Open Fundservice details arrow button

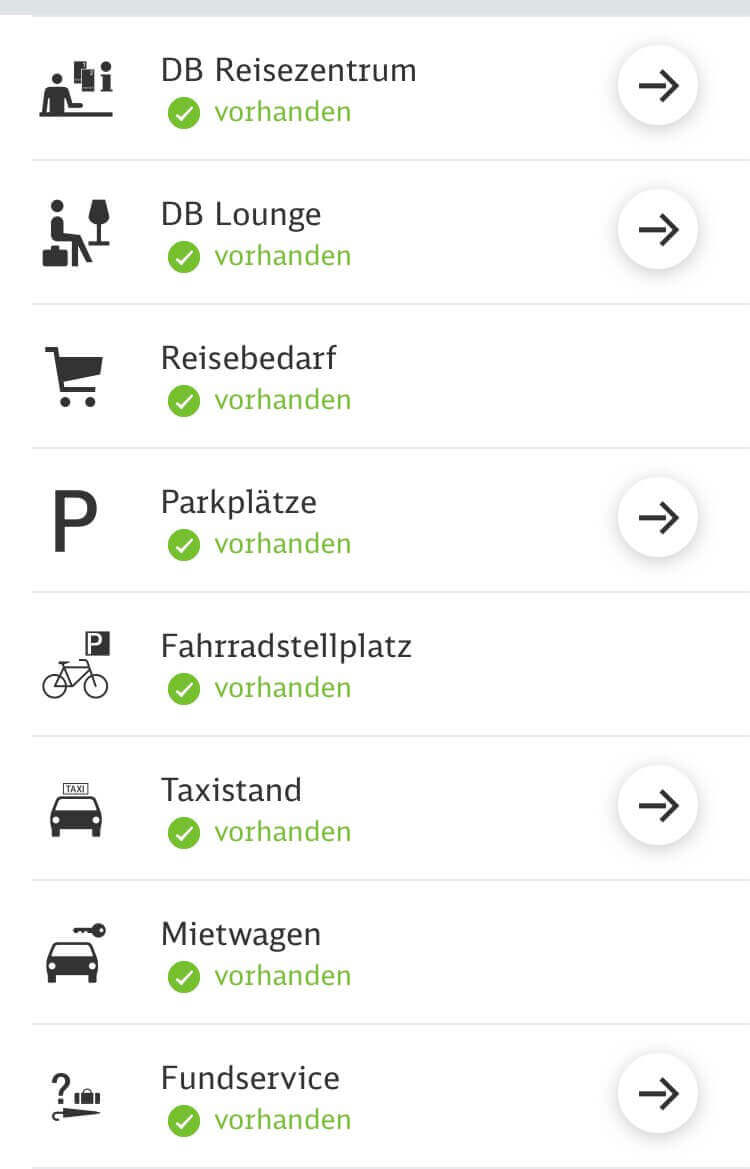point(658,1094)
